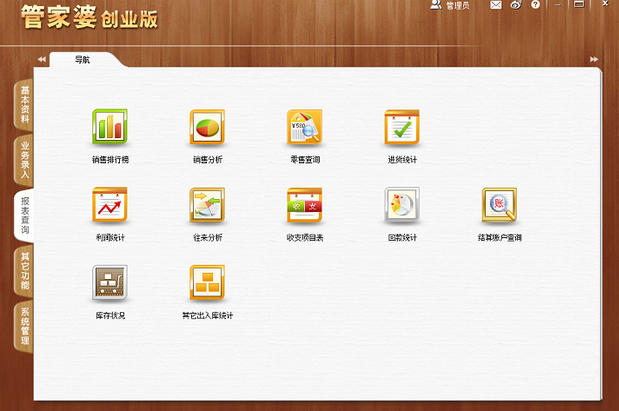
Task: Open the 其它出入库统计 boxes icon
Action: coord(207,282)
